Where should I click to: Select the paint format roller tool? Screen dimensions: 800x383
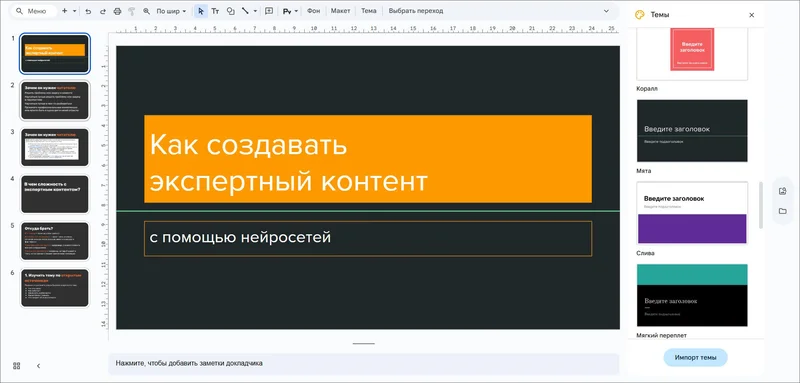[x=132, y=11]
